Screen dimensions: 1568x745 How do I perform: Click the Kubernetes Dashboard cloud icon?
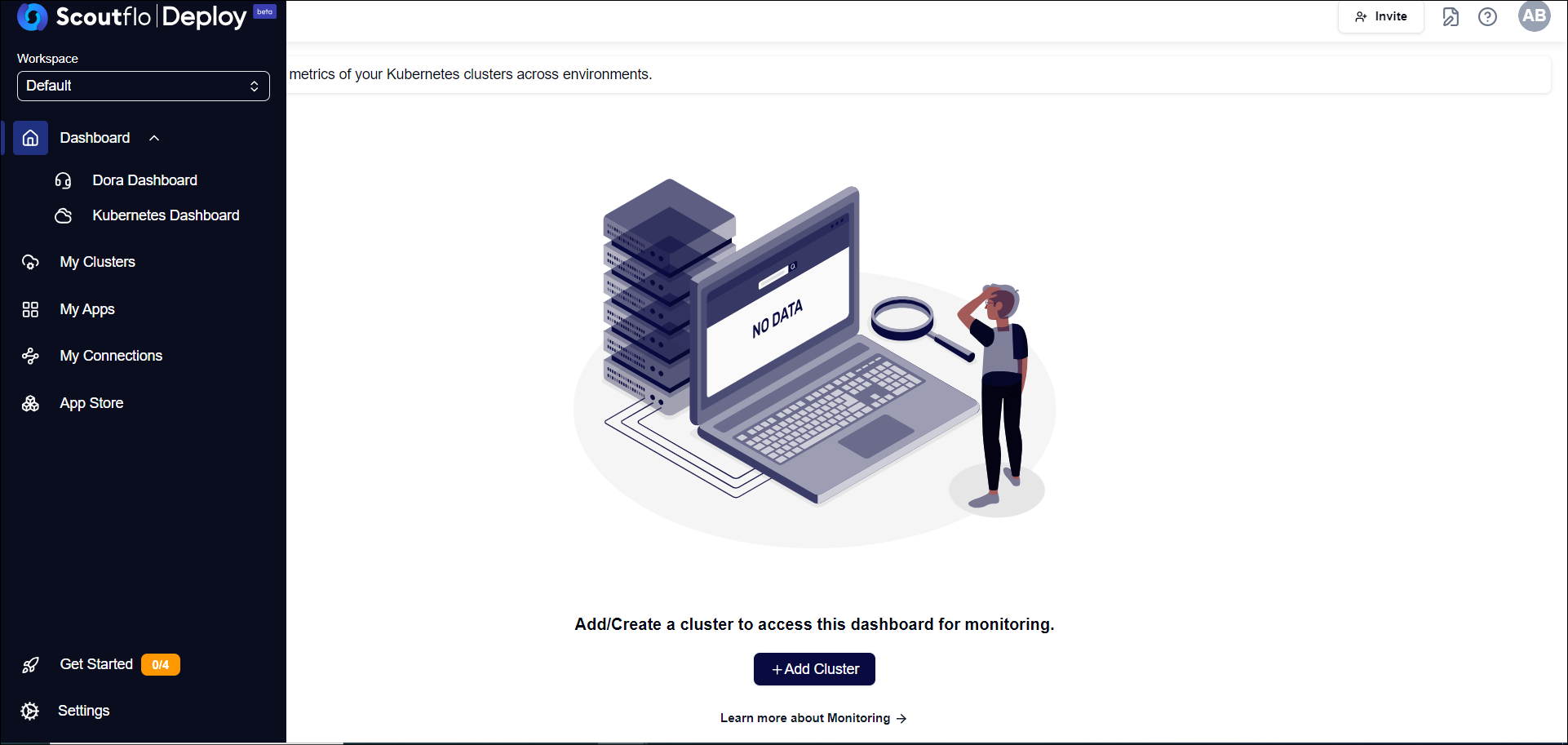pyautogui.click(x=63, y=215)
